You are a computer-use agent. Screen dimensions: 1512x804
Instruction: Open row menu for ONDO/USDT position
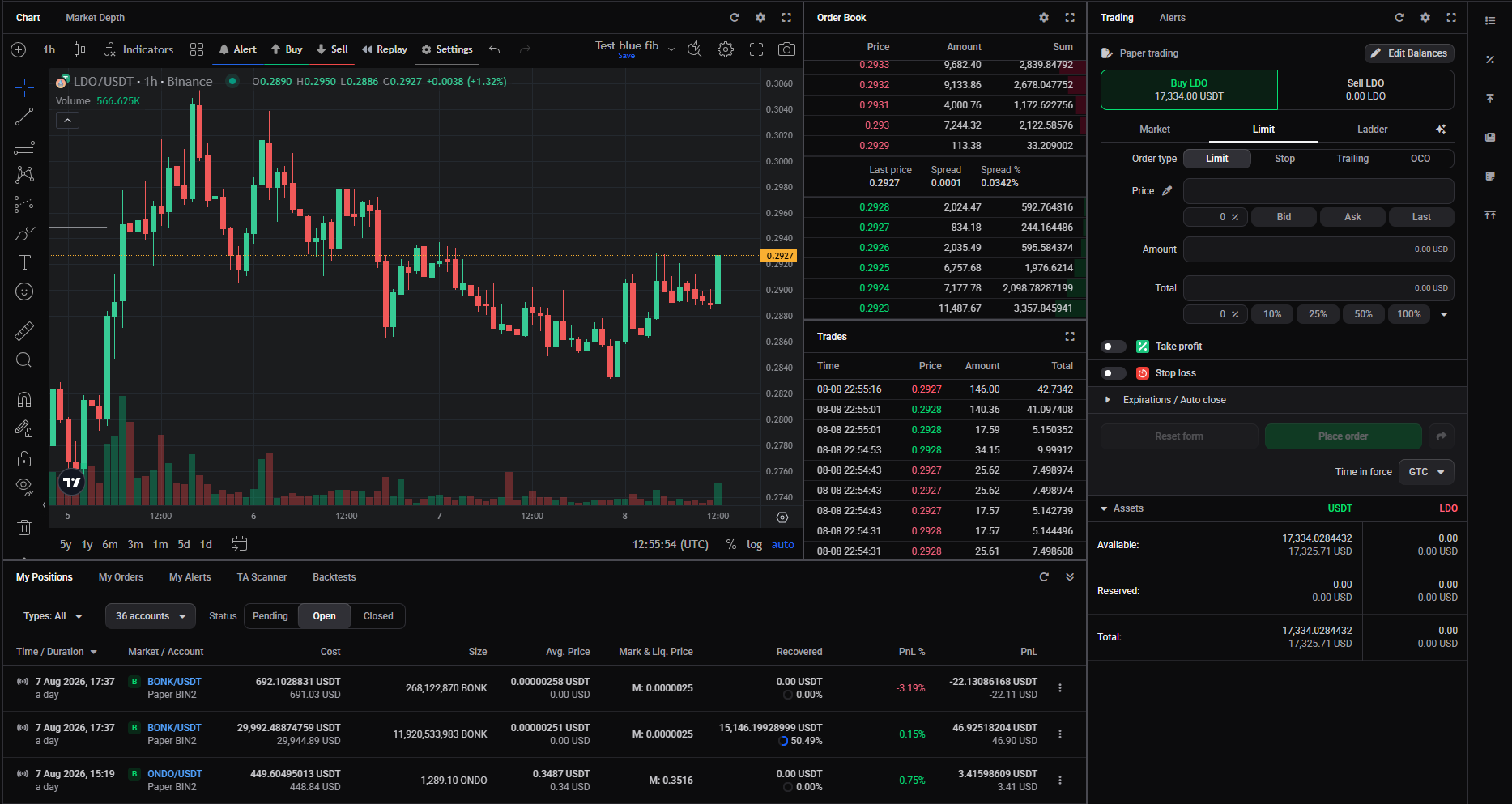click(1060, 780)
